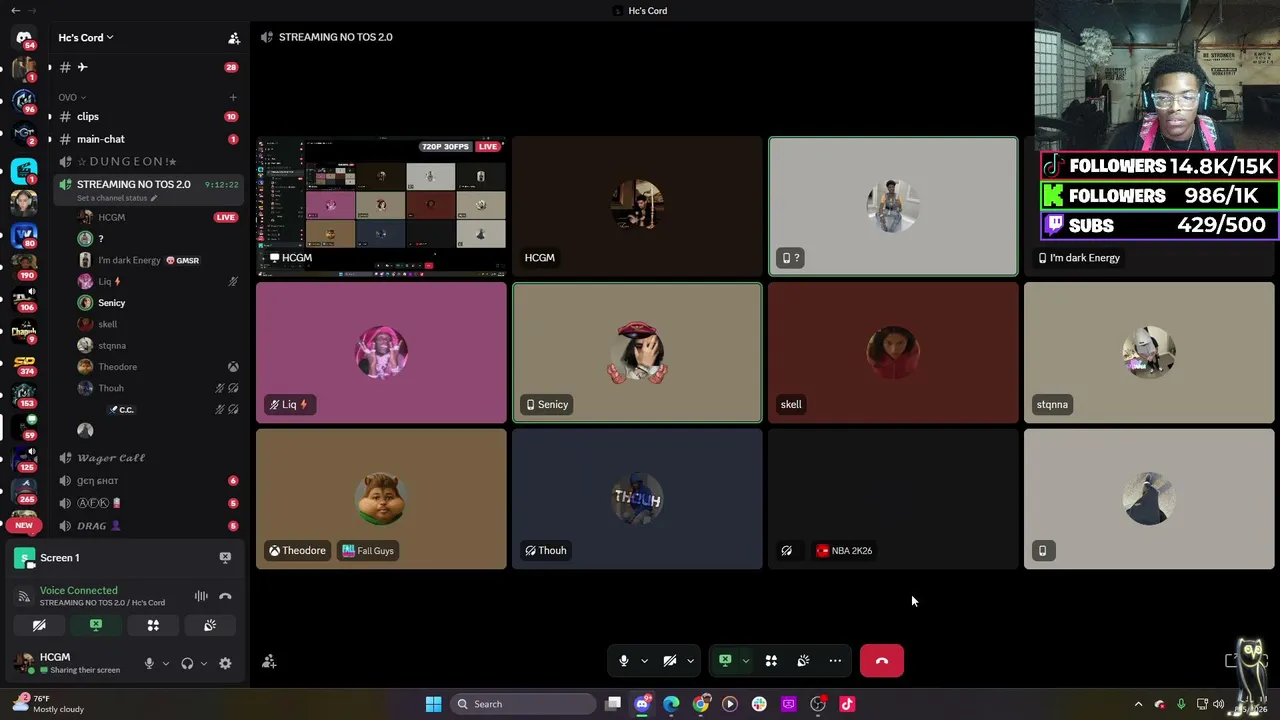Mute microphone in user panel
This screenshot has height=720, width=1280.
(149, 663)
